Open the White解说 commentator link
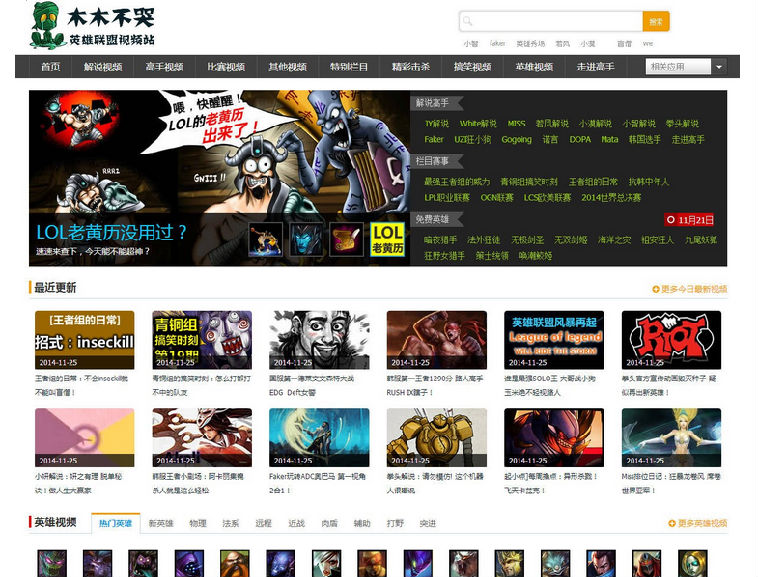This screenshot has height=577, width=758. (478, 124)
